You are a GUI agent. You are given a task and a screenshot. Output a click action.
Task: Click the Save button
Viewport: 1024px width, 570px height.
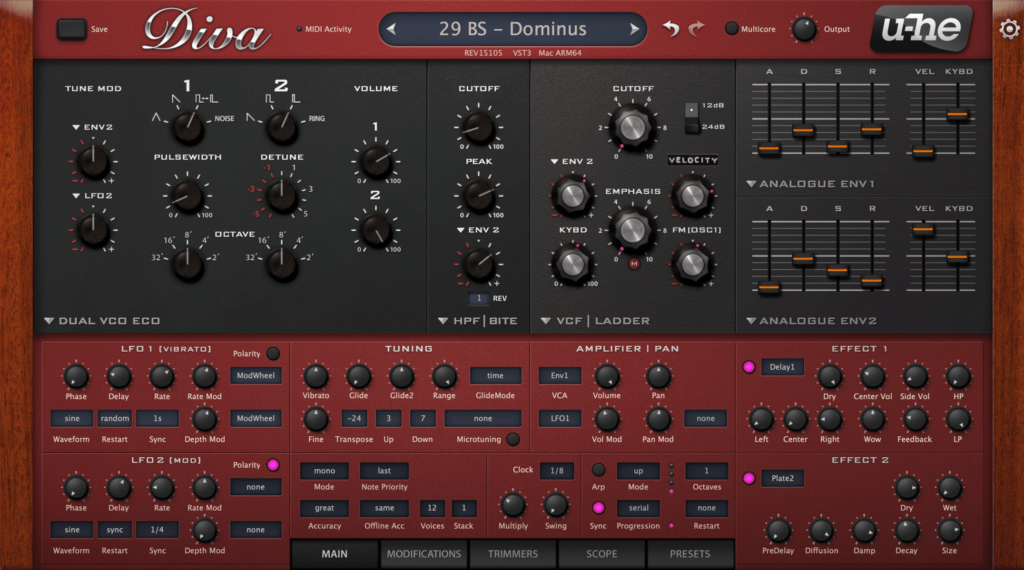[71, 29]
